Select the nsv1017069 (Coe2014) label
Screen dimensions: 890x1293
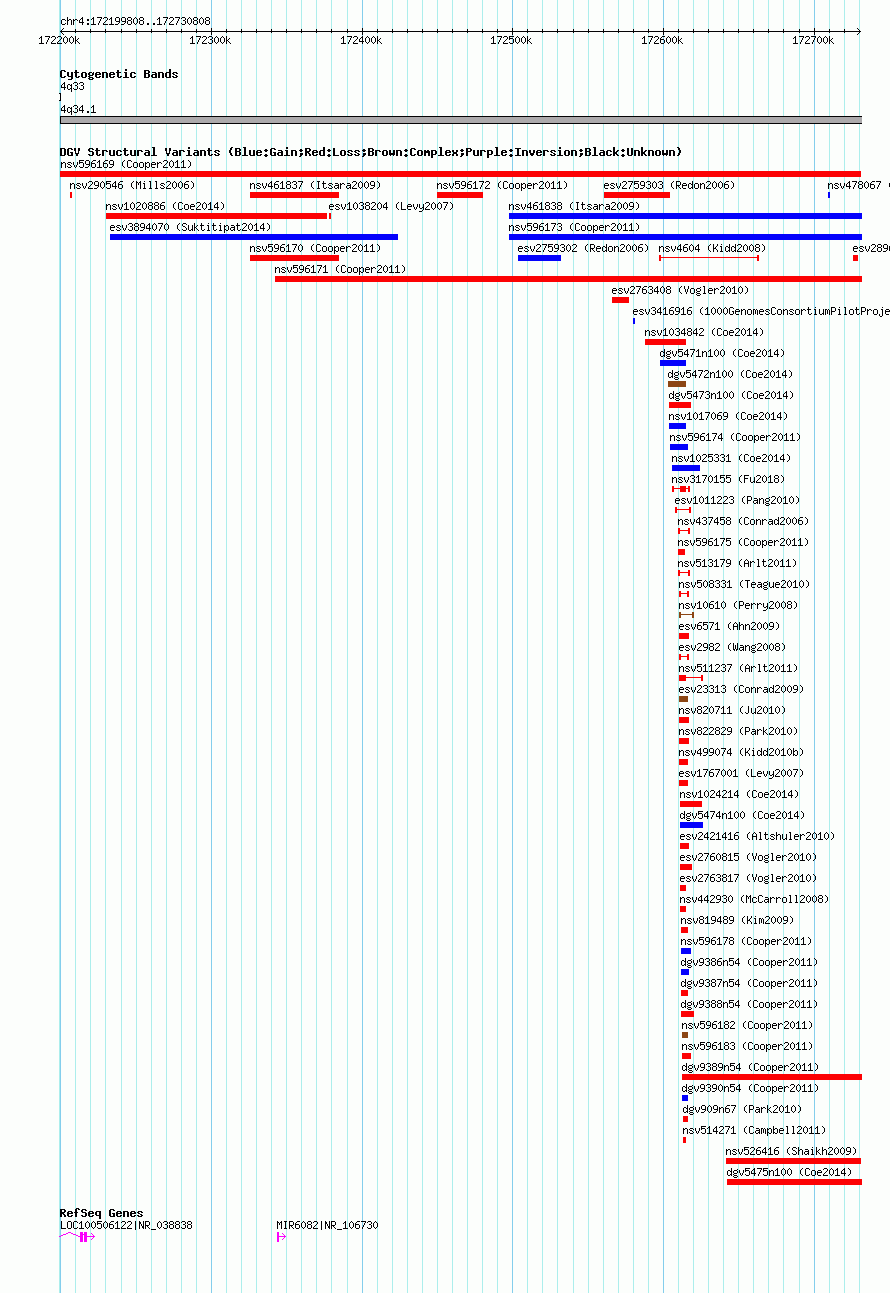[728, 416]
